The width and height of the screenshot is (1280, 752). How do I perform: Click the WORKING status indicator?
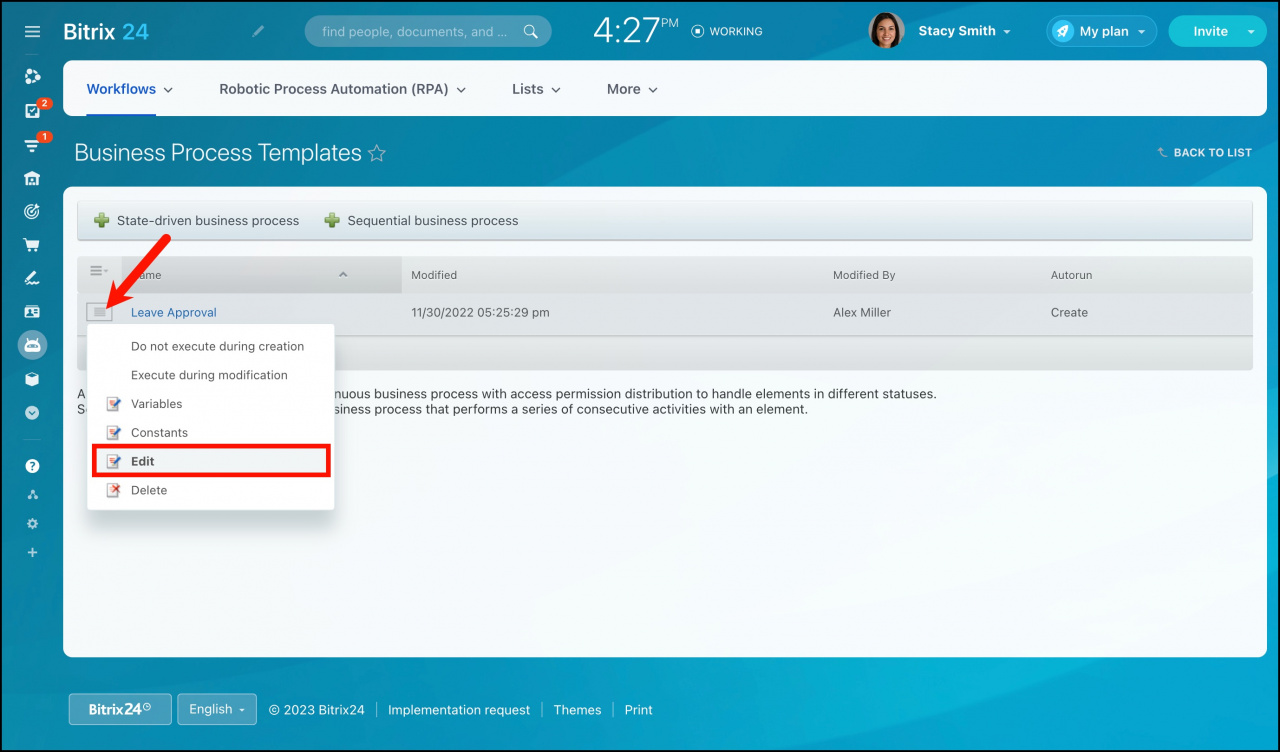coord(727,32)
